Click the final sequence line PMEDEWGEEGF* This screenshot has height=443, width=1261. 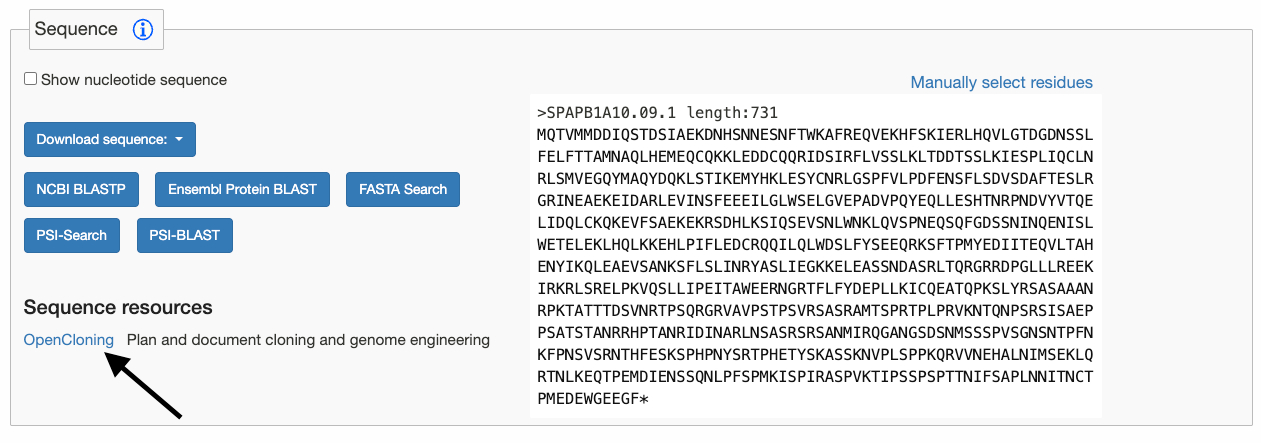[593, 399]
